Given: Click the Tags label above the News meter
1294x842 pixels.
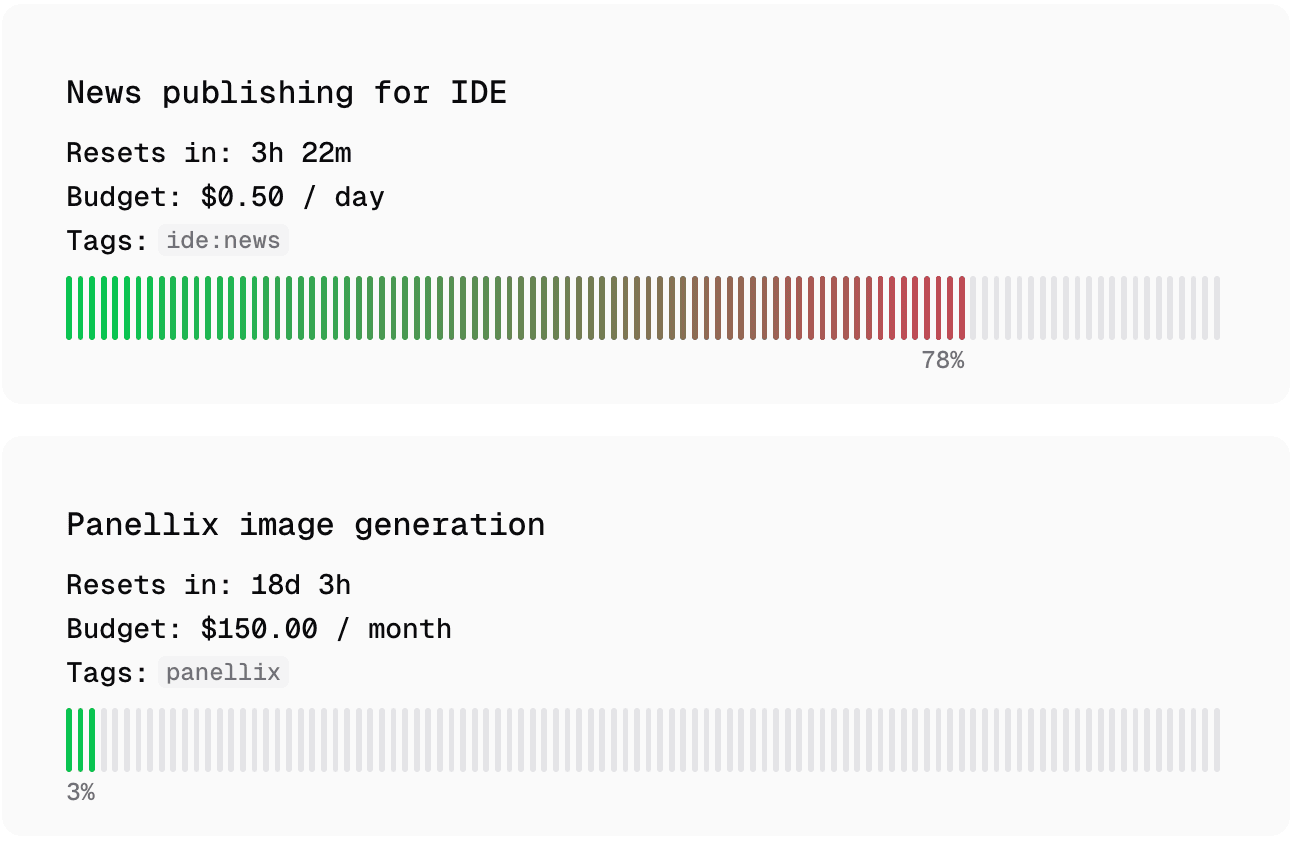Looking at the screenshot, I should tap(106, 241).
